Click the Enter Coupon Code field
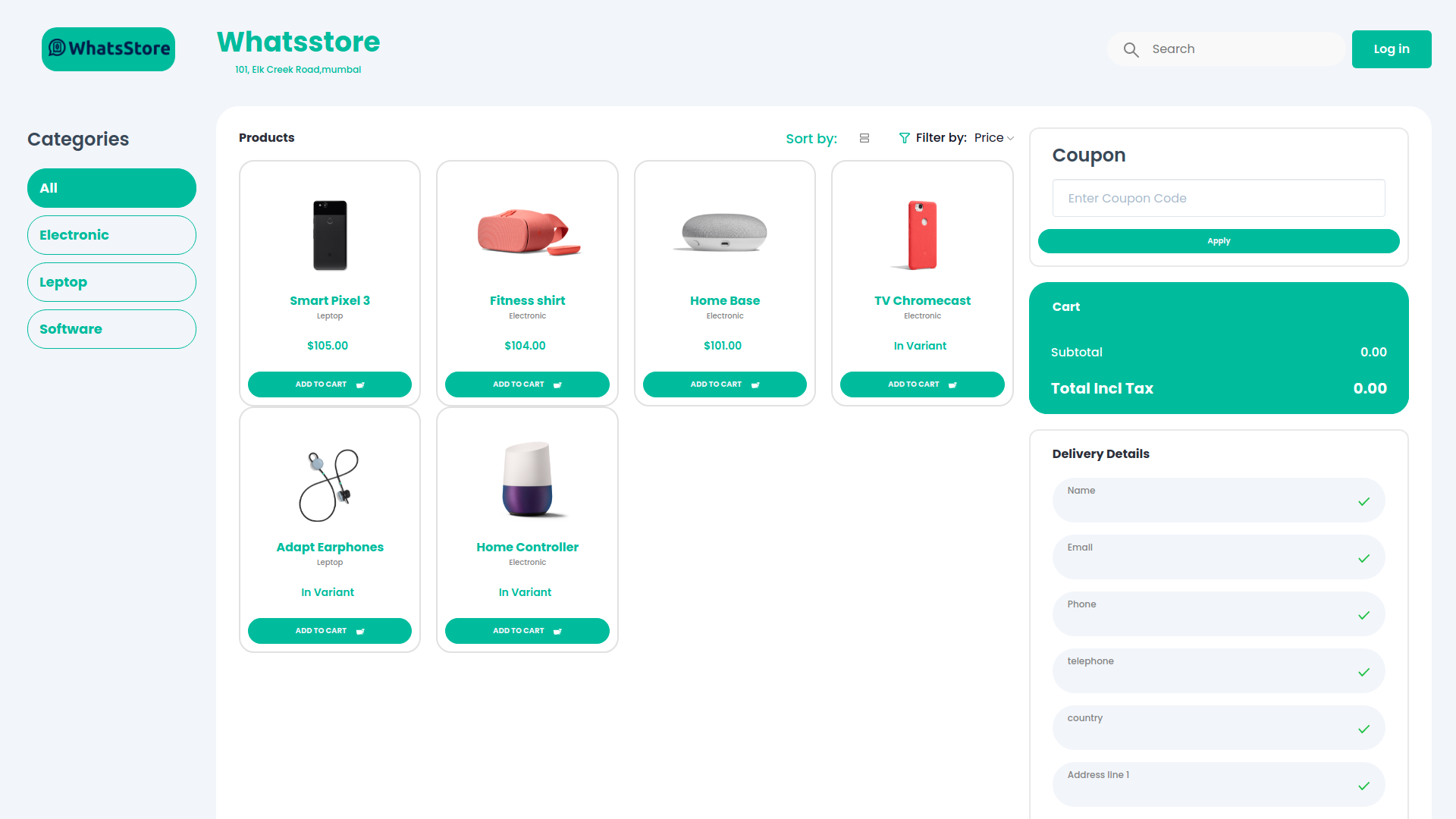 click(1218, 198)
